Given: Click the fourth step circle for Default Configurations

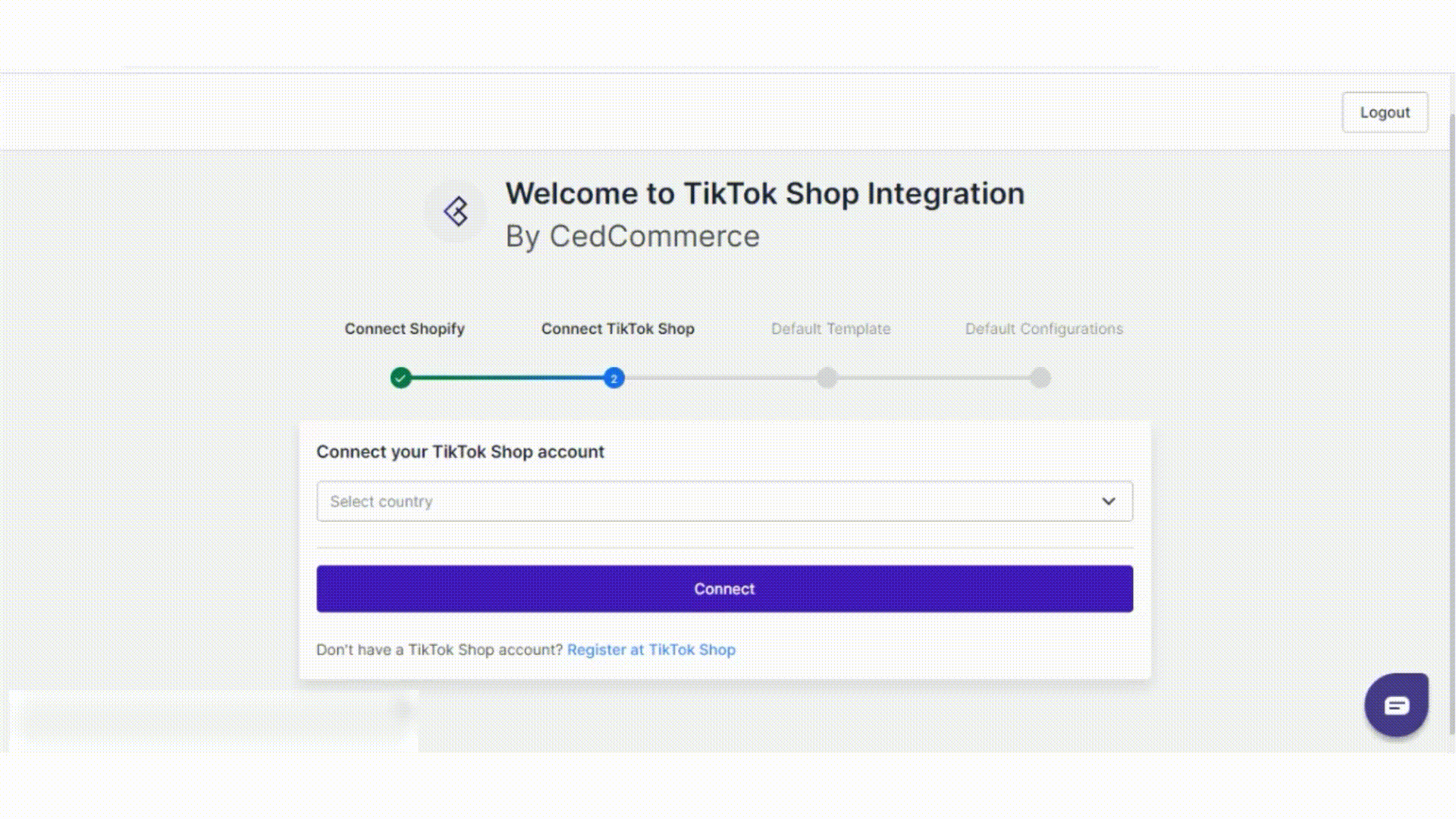Looking at the screenshot, I should point(1040,378).
